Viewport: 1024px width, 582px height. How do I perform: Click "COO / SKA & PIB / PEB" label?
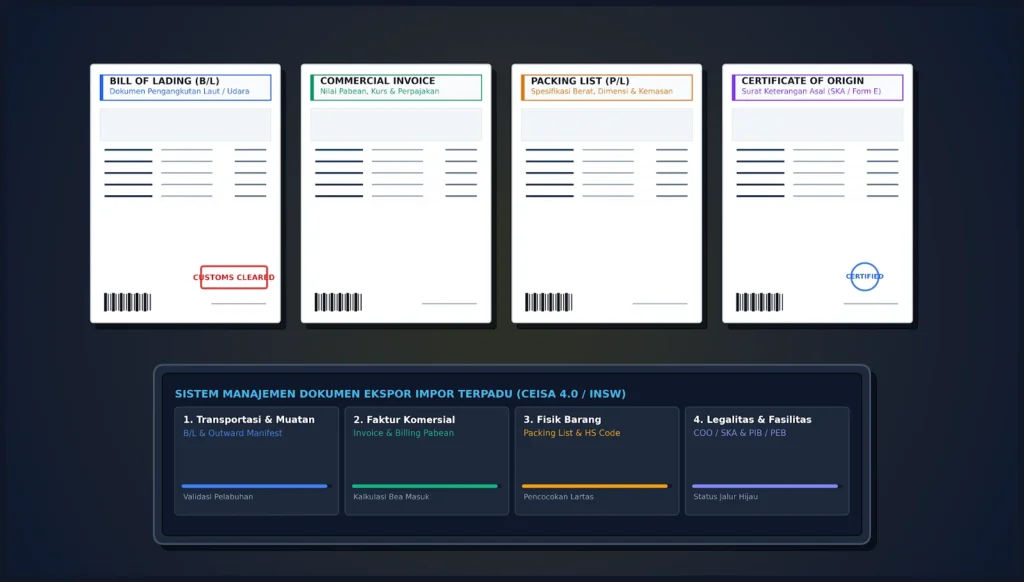coord(740,433)
